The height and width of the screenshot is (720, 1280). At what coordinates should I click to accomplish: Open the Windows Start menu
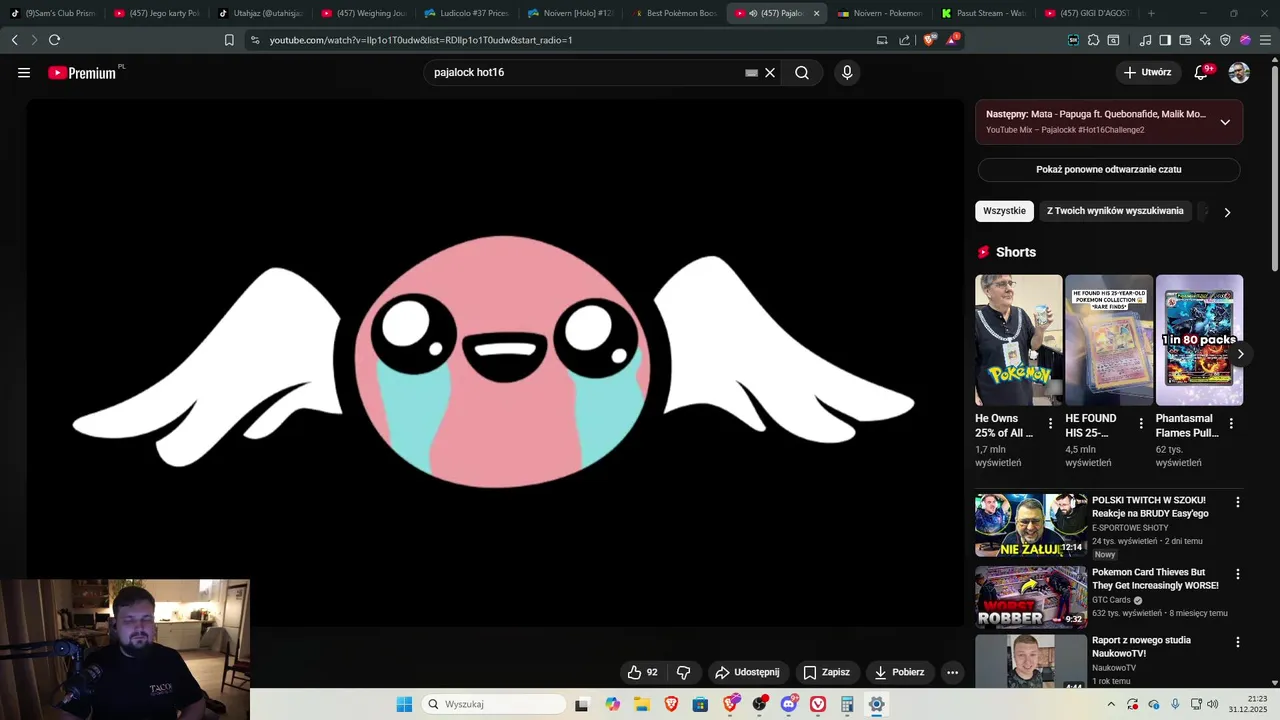pos(404,704)
